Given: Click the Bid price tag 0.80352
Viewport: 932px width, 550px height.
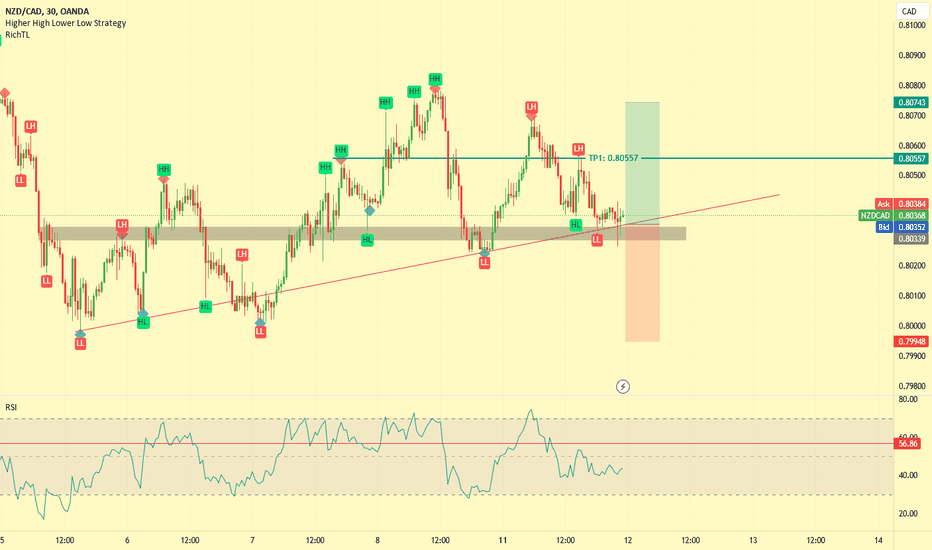Looking at the screenshot, I should tap(902, 227).
